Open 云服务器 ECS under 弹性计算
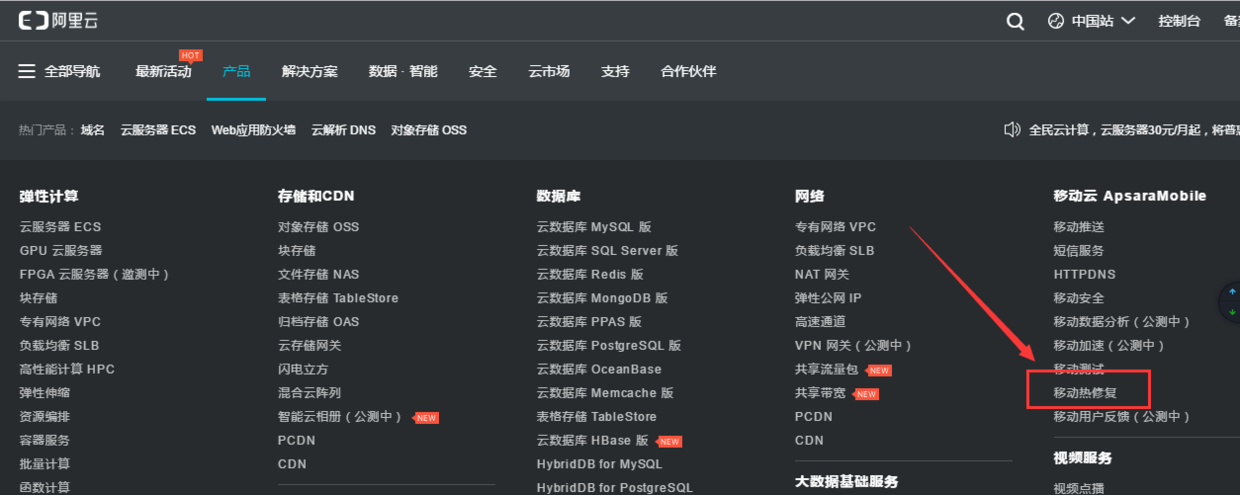 click(60, 227)
